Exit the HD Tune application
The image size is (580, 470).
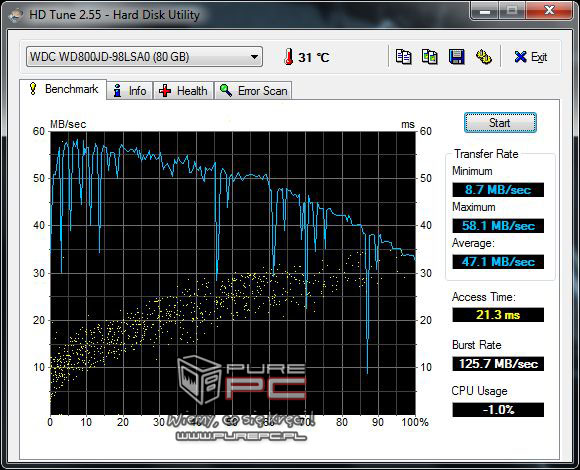click(531, 57)
